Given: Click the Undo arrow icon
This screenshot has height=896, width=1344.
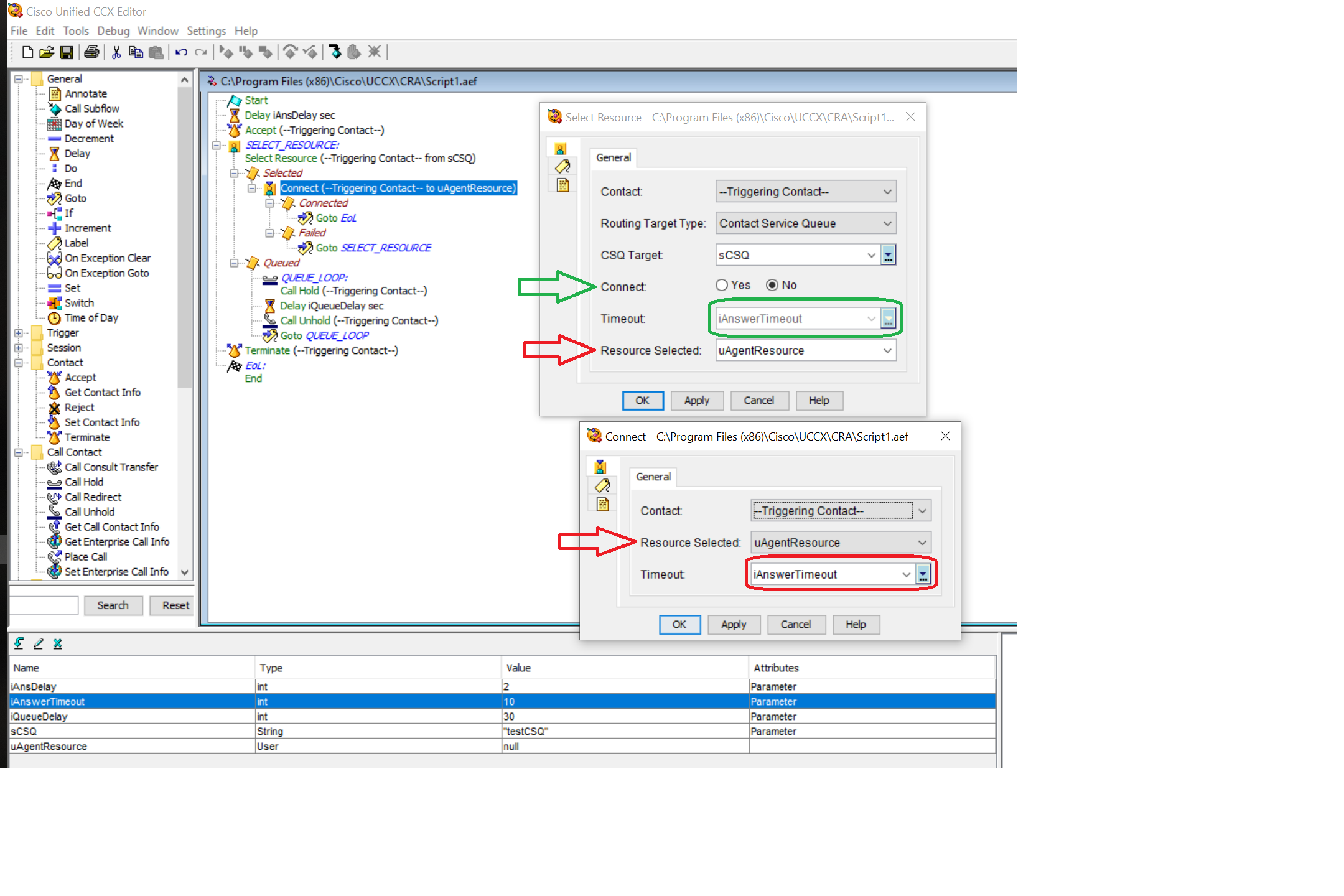Looking at the screenshot, I should click(181, 52).
